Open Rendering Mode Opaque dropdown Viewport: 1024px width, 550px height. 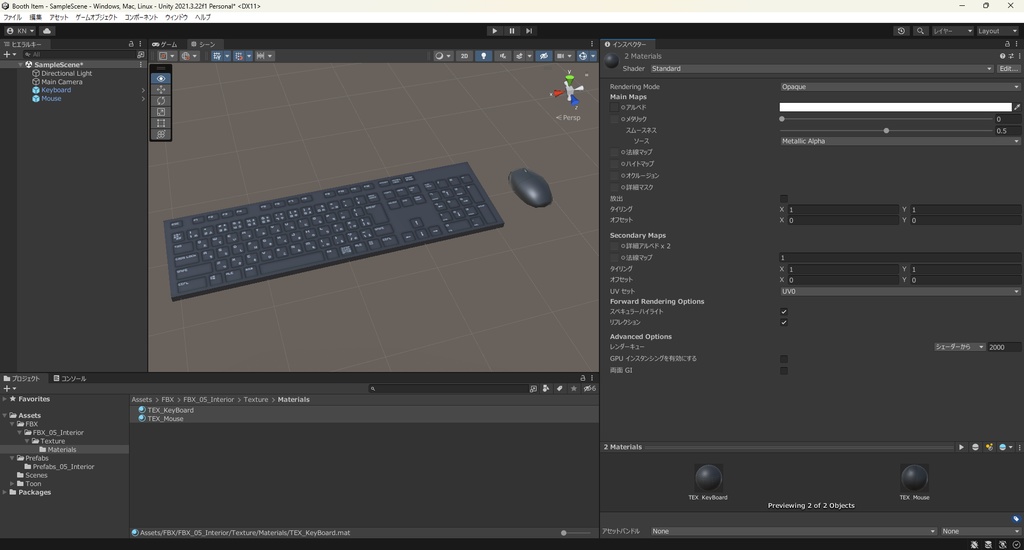tap(900, 87)
